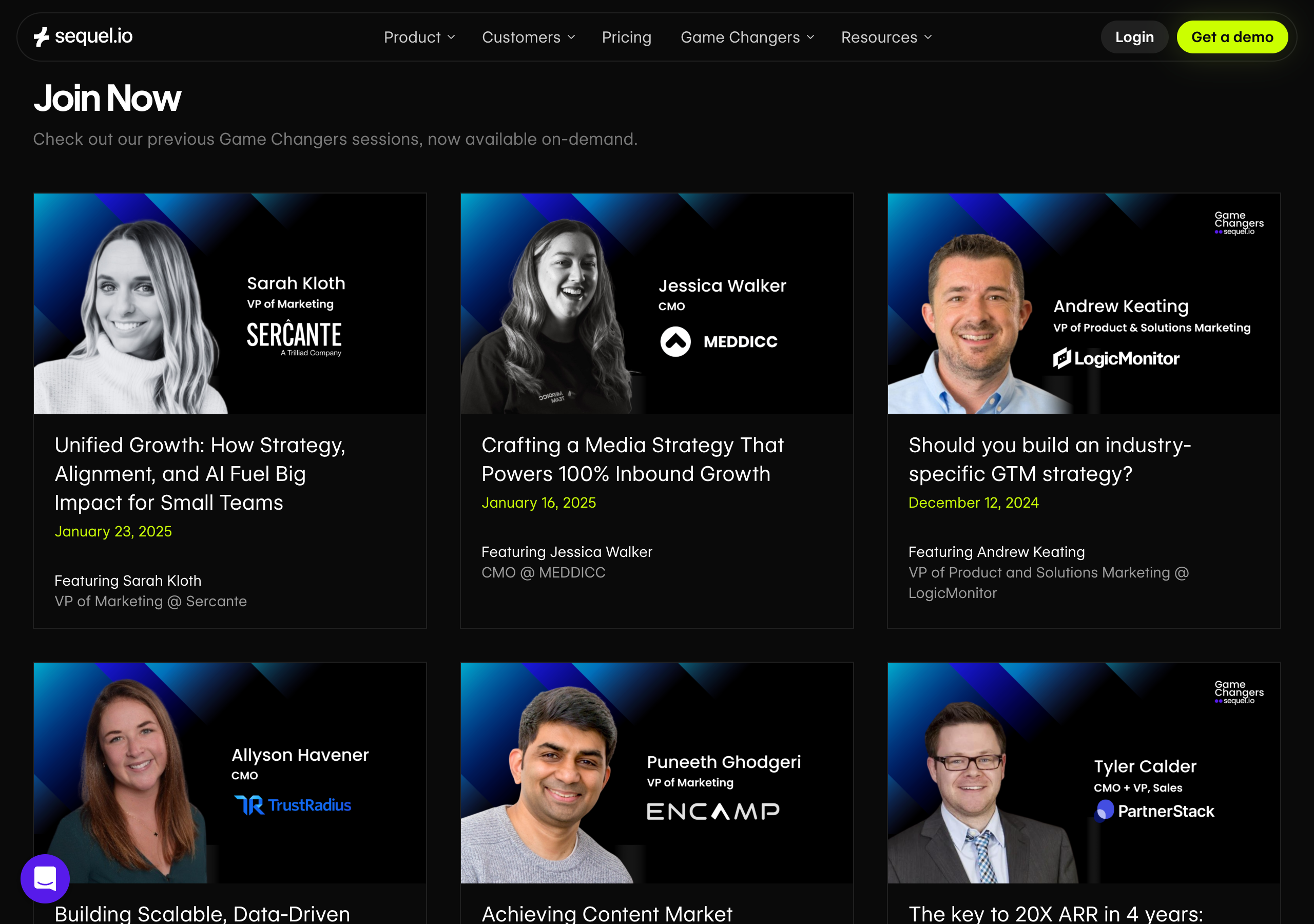The image size is (1314, 924).
Task: Click the PartnerStack logo on Tyler Calder's card
Action: click(1154, 811)
